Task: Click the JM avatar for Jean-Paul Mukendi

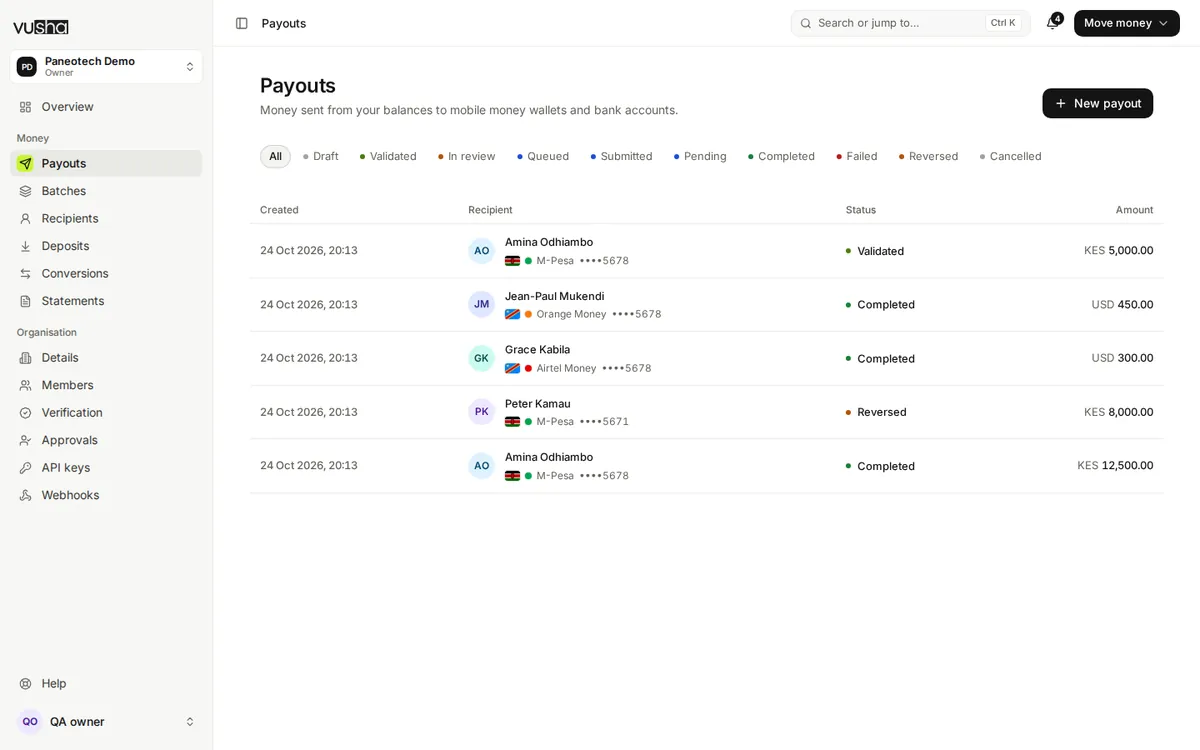Action: [481, 304]
